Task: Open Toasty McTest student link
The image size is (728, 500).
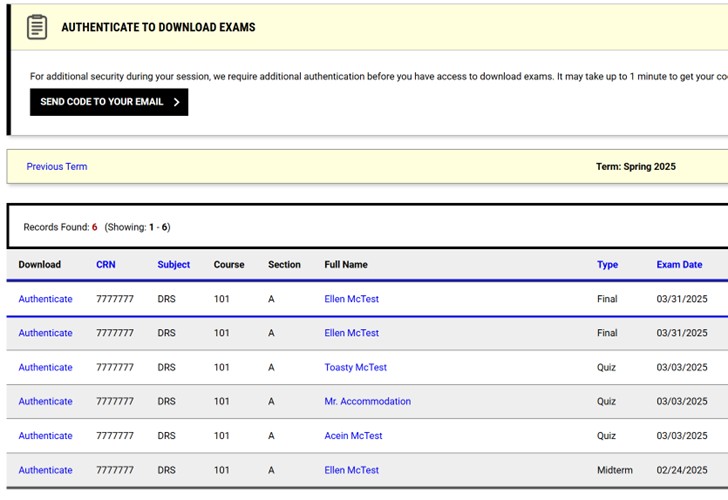Action: [x=356, y=367]
